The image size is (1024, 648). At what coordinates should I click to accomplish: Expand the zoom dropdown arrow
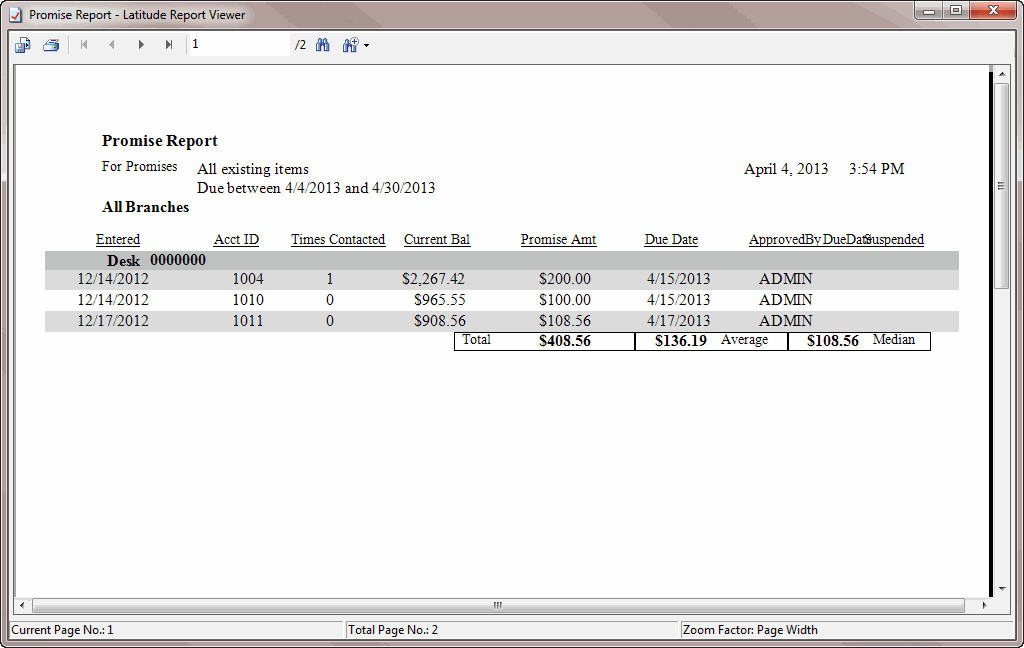click(x=367, y=46)
